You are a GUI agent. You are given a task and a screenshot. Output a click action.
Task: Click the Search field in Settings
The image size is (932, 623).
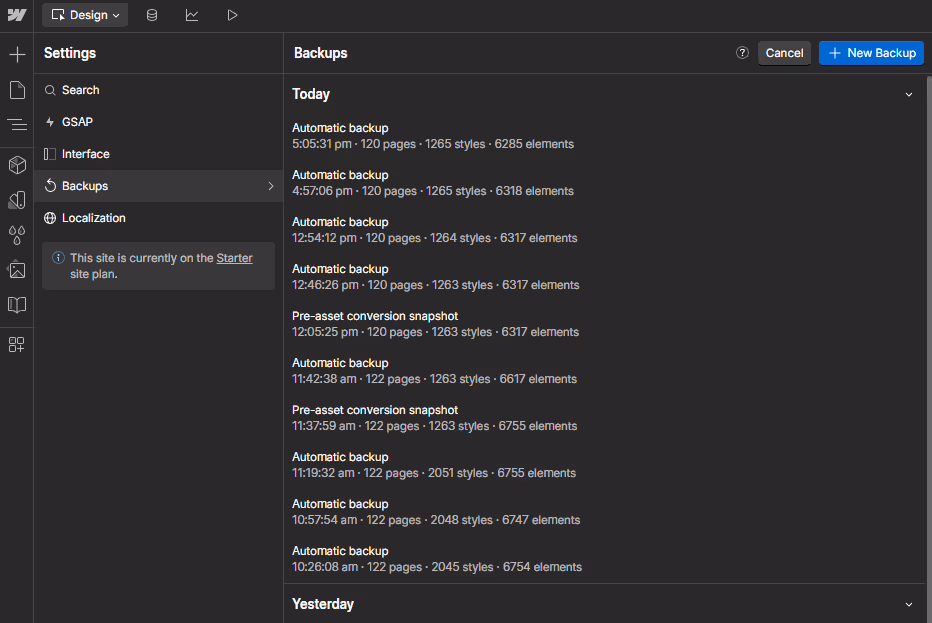click(78, 89)
